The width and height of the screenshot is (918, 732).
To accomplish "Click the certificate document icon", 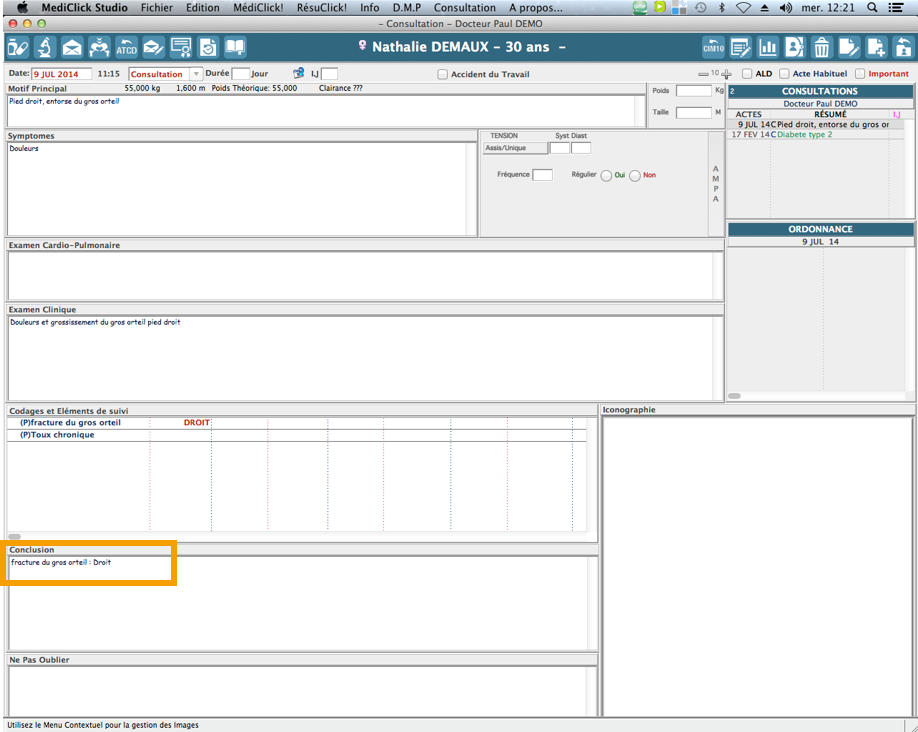I will 181,47.
